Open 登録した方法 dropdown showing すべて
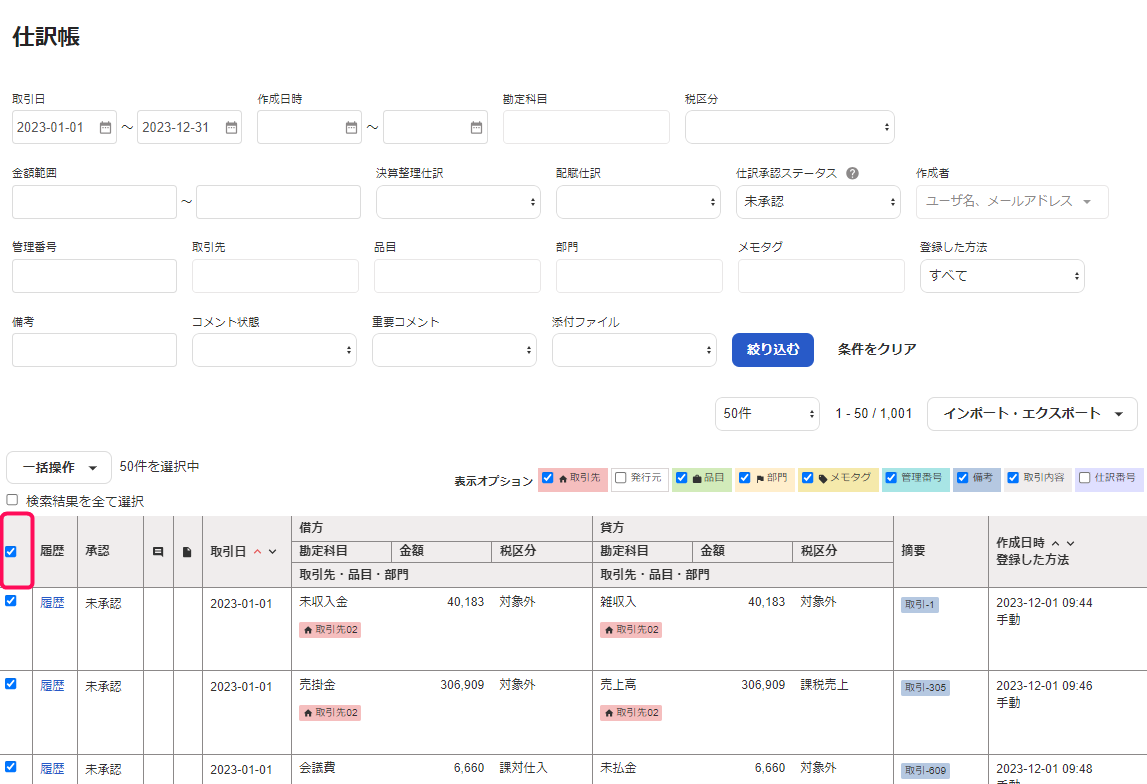 (1002, 276)
